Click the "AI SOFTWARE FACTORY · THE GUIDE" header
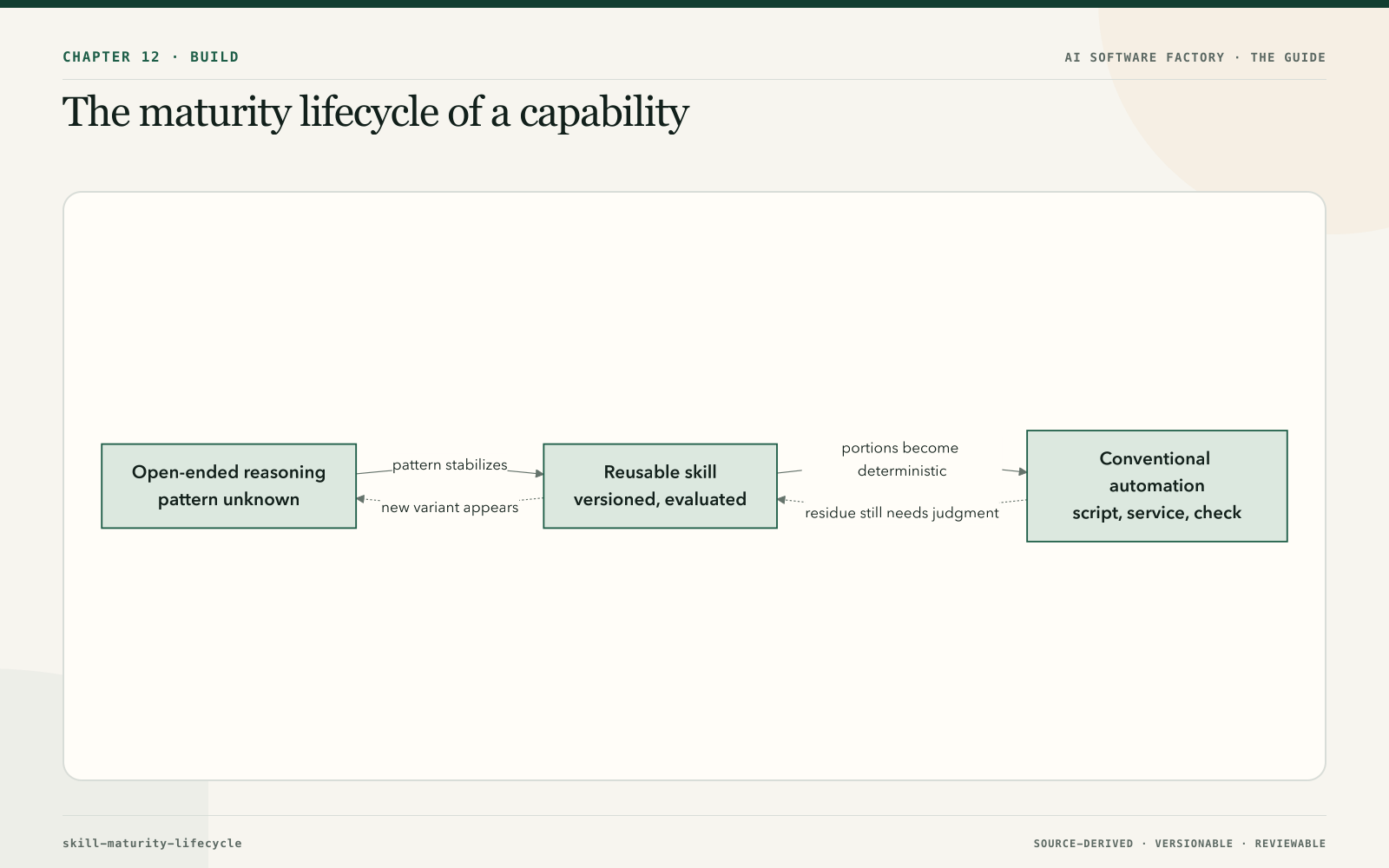Image resolution: width=1389 pixels, height=868 pixels. pos(1195,57)
